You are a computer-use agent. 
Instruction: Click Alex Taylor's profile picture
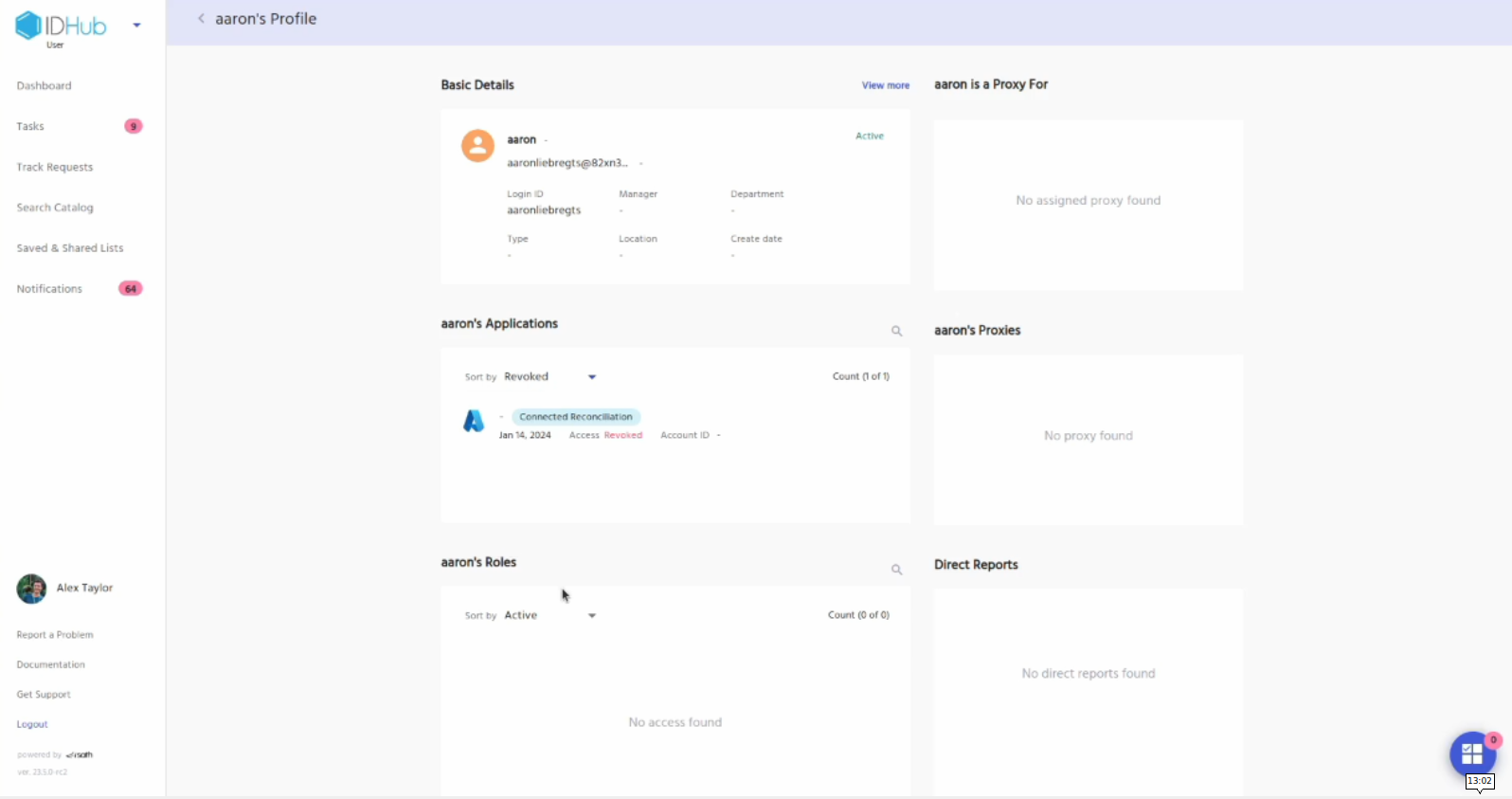tap(31, 589)
